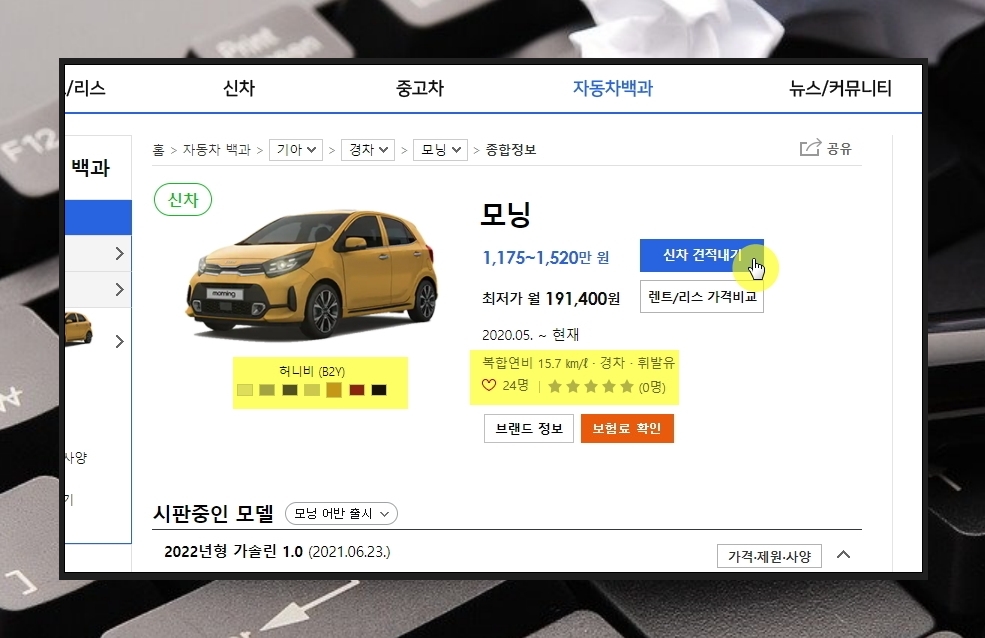
Task: Go to 자동차 백과 breadcrumb
Action: click(217, 150)
